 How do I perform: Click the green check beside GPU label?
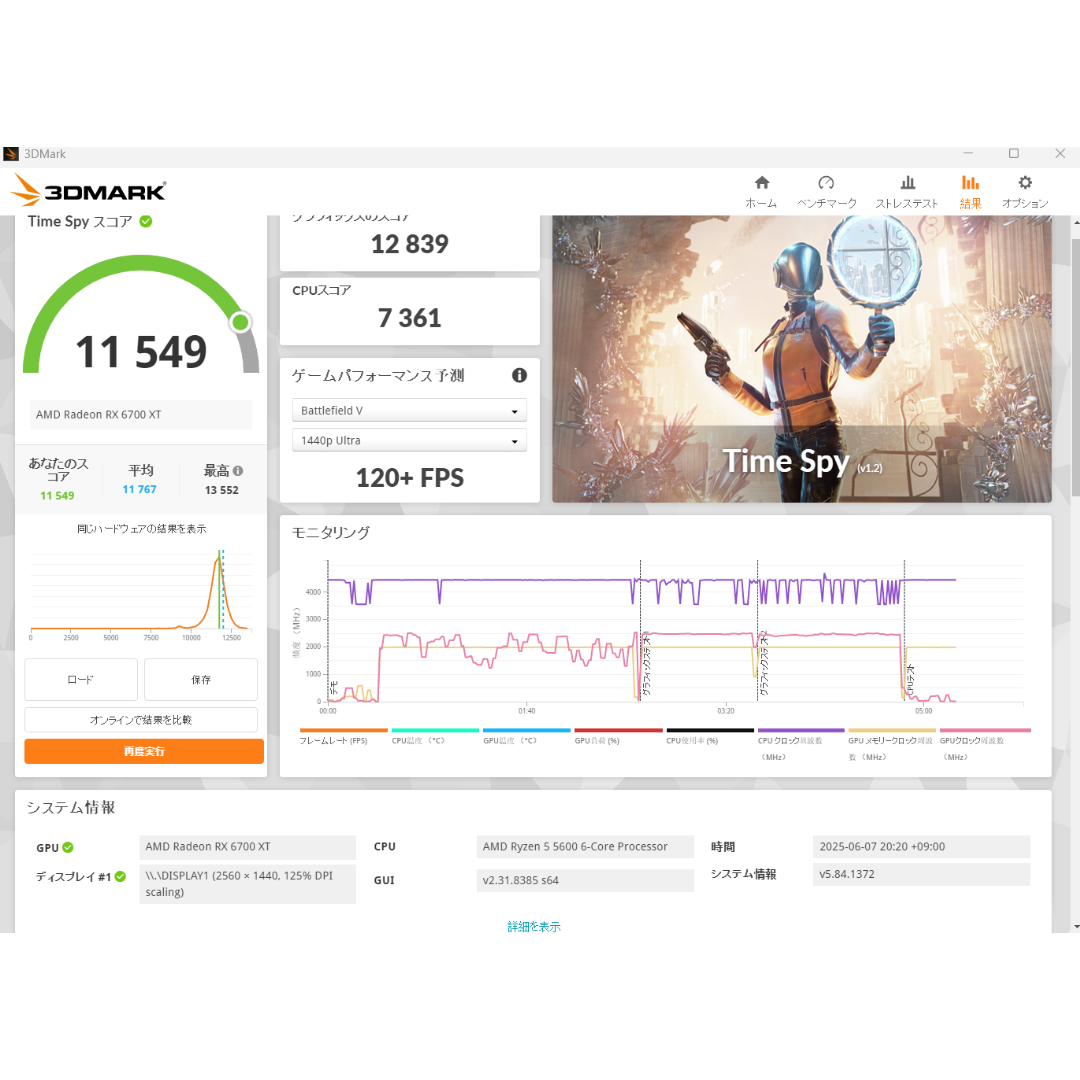click(68, 847)
